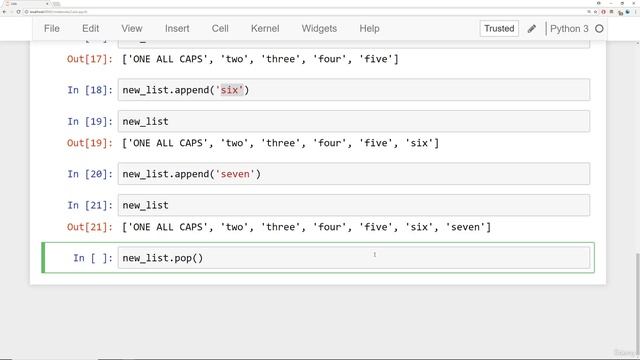Click the active cell with new_list.pop()
Image resolution: width=640 pixels, height=360 pixels.
(x=354, y=258)
